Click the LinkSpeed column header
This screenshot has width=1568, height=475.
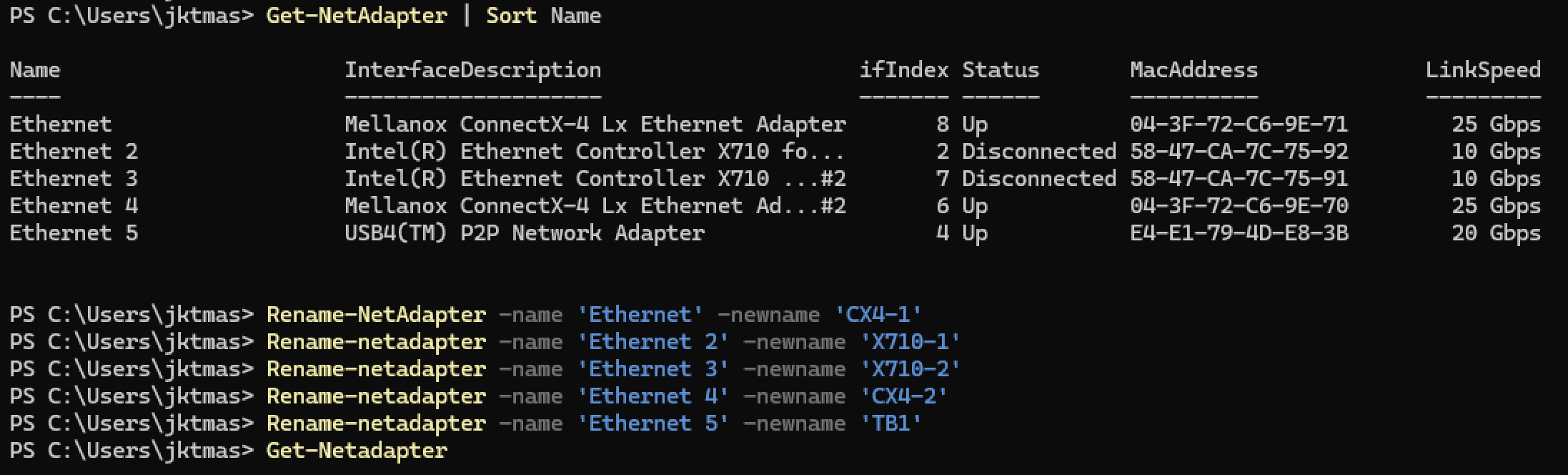tap(1483, 70)
